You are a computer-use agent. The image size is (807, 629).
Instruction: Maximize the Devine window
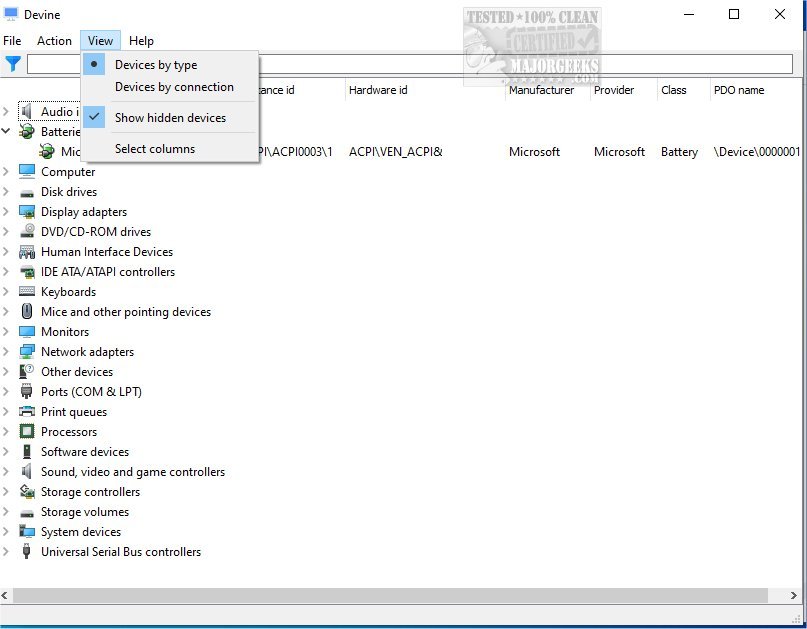point(734,14)
